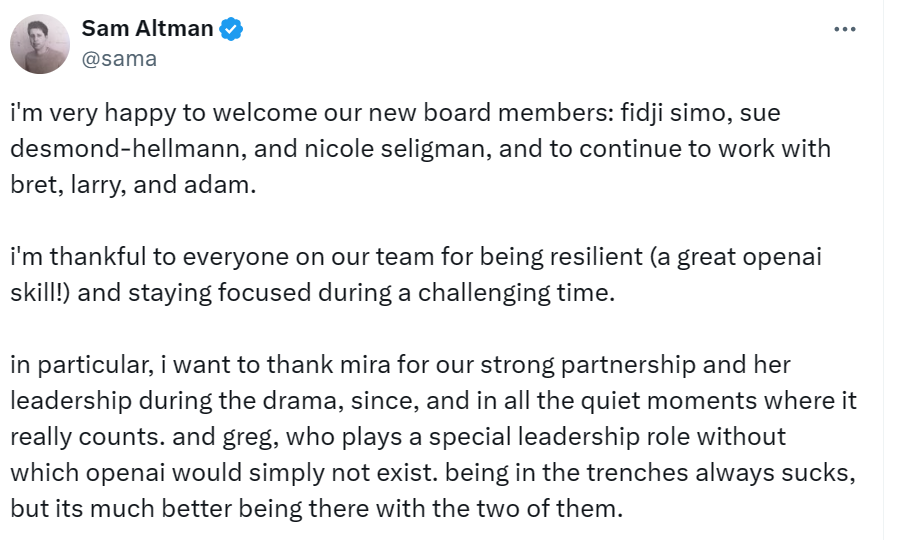898x540 pixels.
Task: Click the Sam Altman display name
Action: [x=147, y=29]
